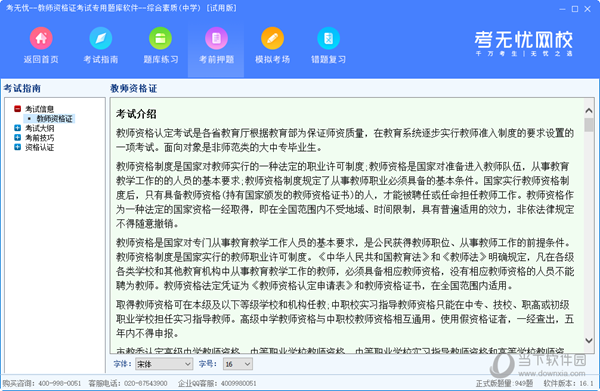Expand the 考试大纲 tree node

click(x=17, y=128)
